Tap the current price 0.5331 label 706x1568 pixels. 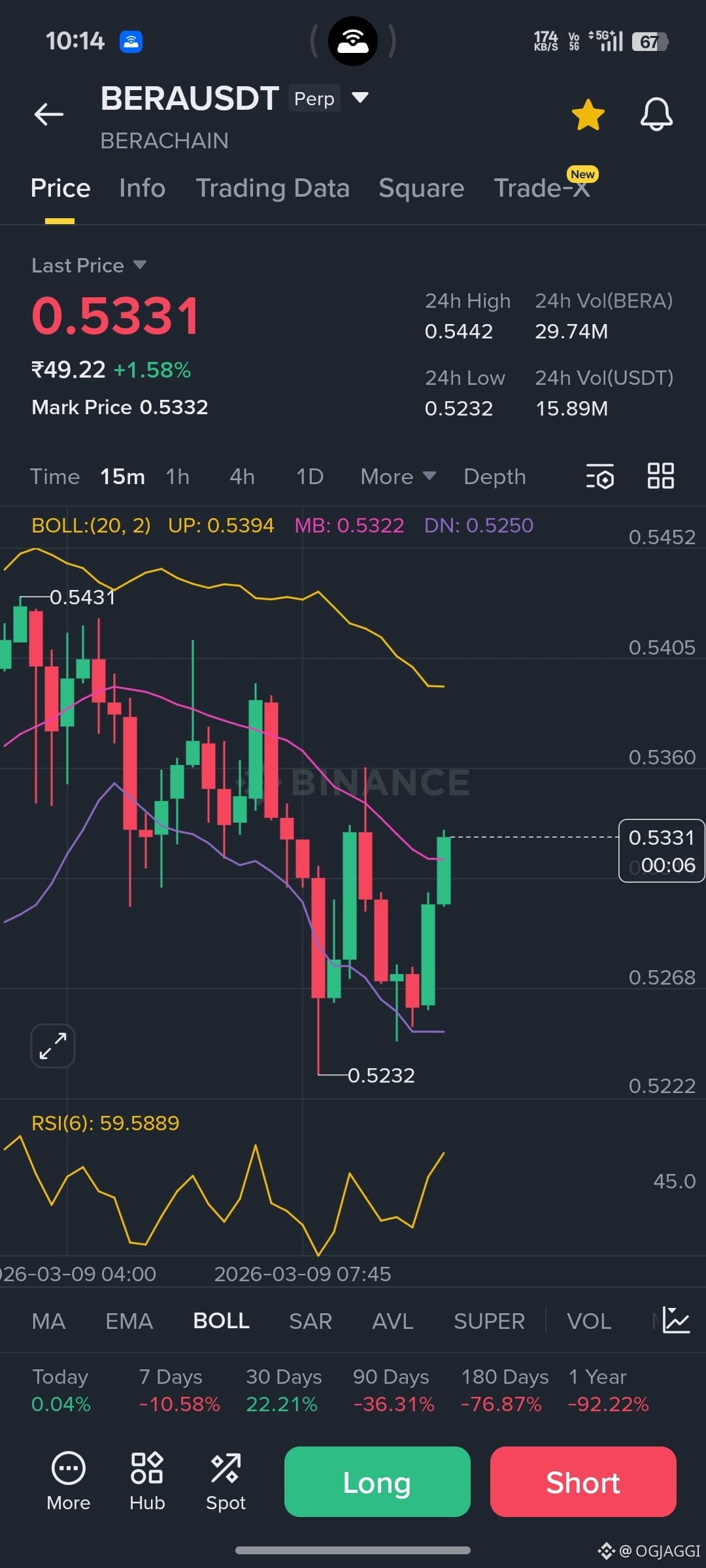(x=662, y=851)
